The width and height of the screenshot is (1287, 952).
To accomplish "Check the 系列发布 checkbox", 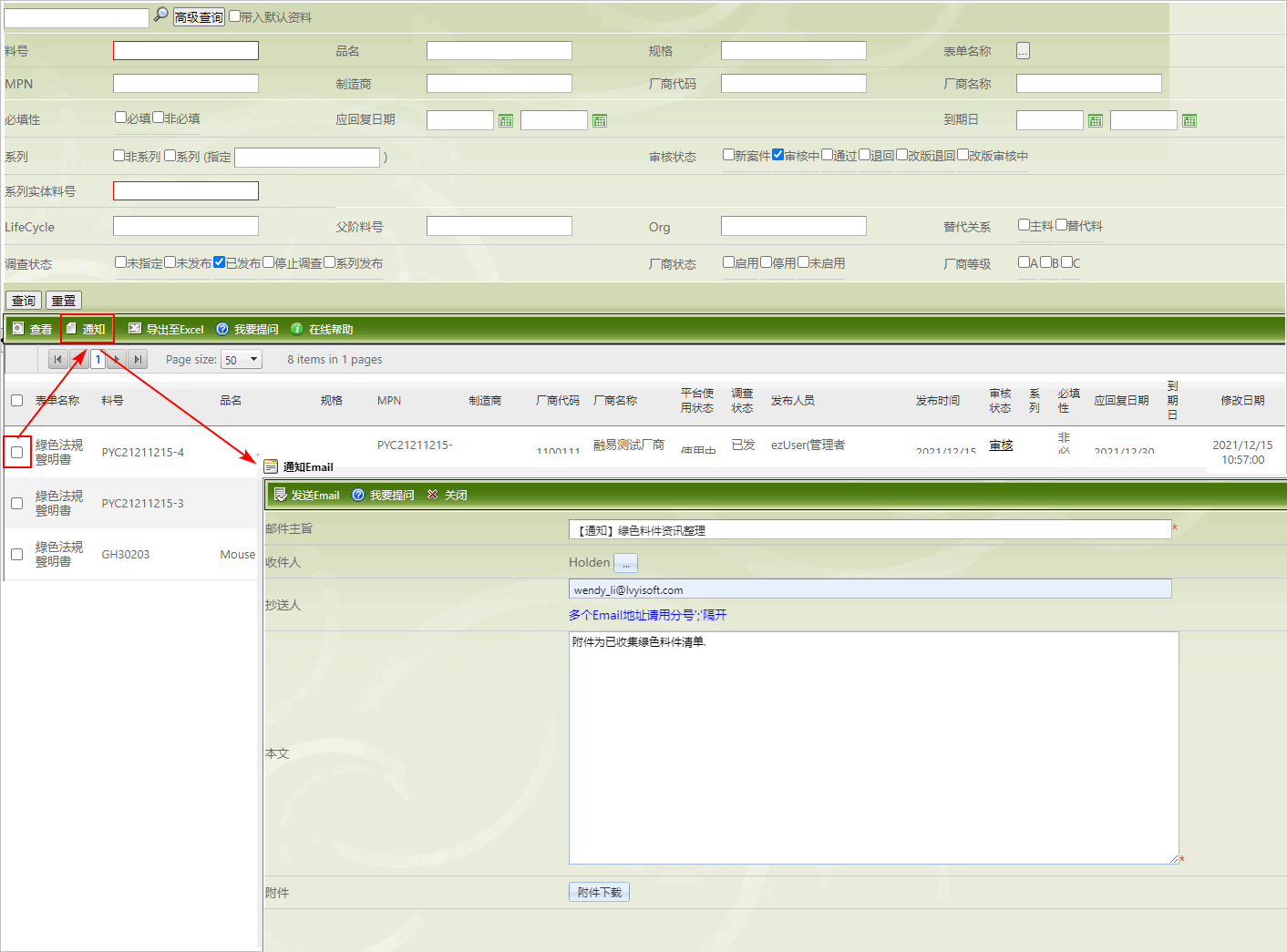I will [x=330, y=262].
